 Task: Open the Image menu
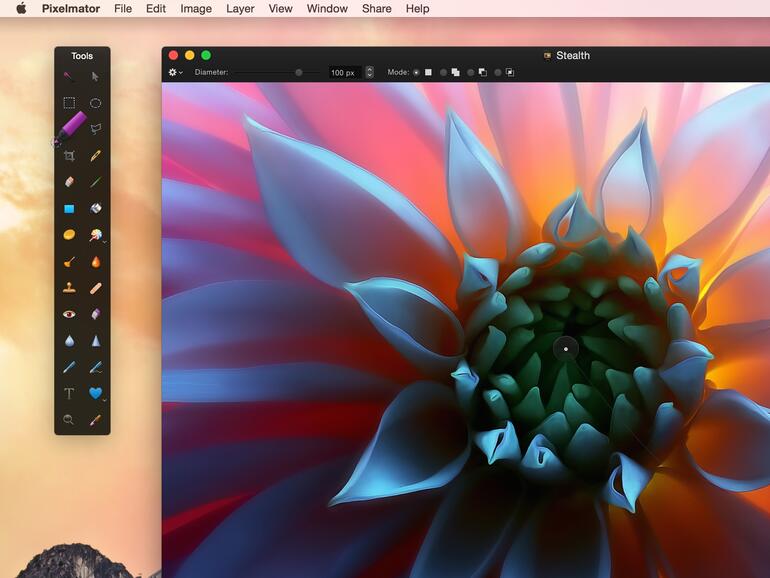point(195,9)
